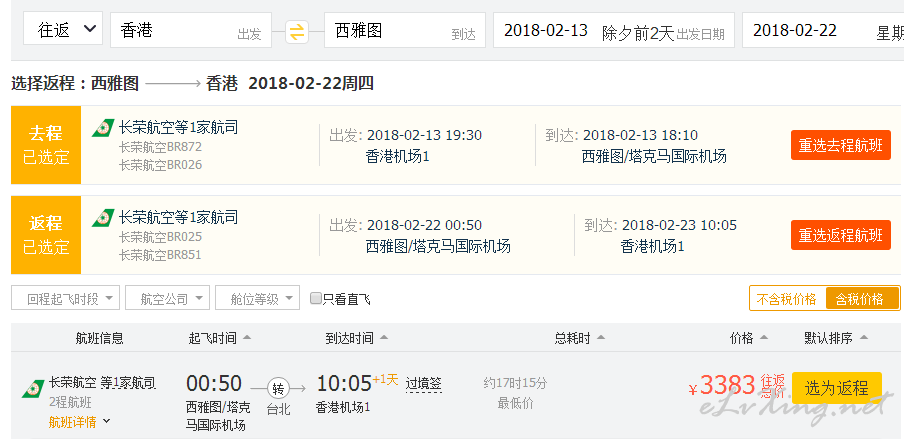The height and width of the screenshot is (439, 904).
Task: Swap departure and arrival cities icon
Action: pos(297,32)
